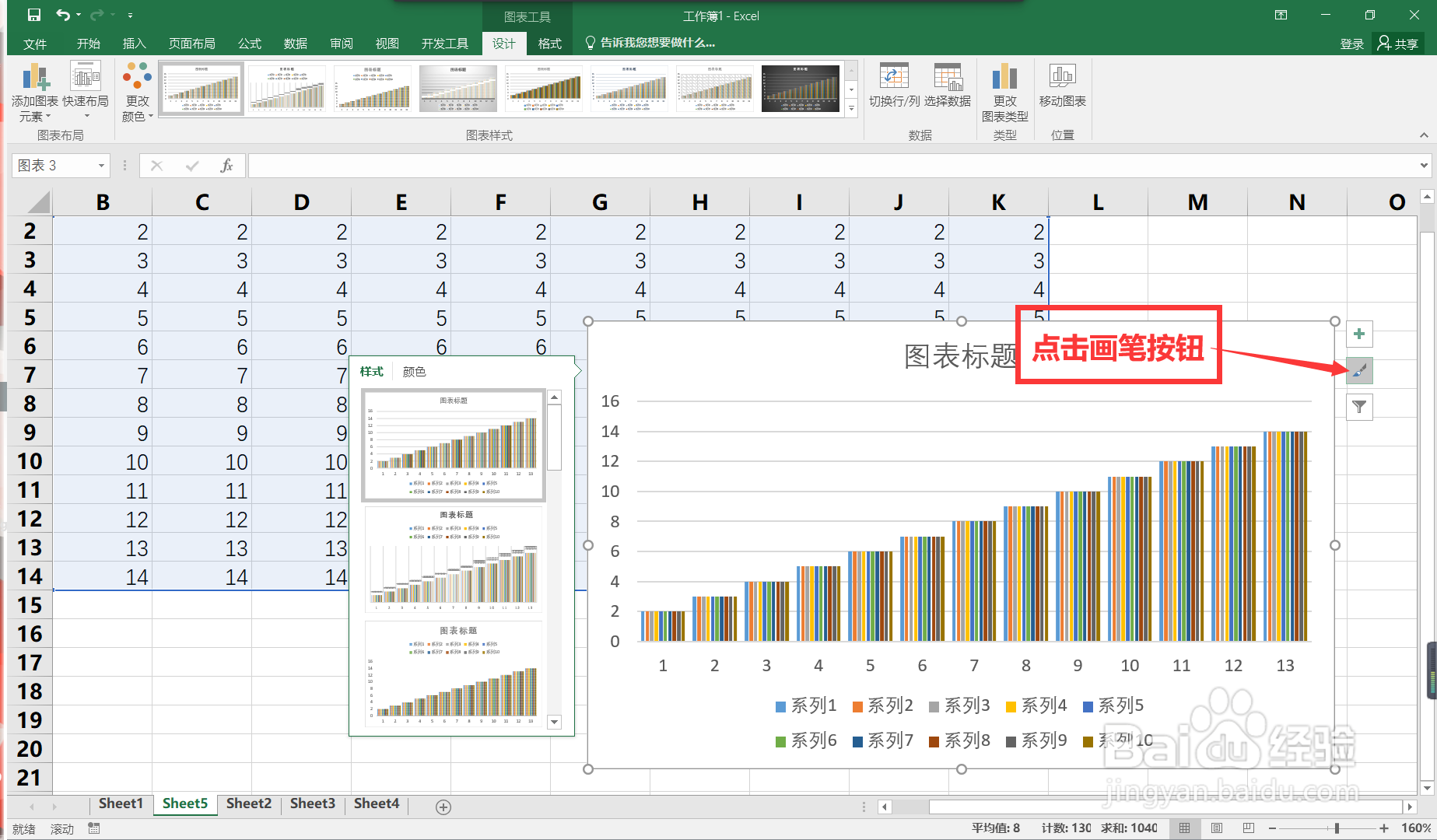Collapse the ribbon with the chevron
The image size is (1437, 840).
[1424, 135]
